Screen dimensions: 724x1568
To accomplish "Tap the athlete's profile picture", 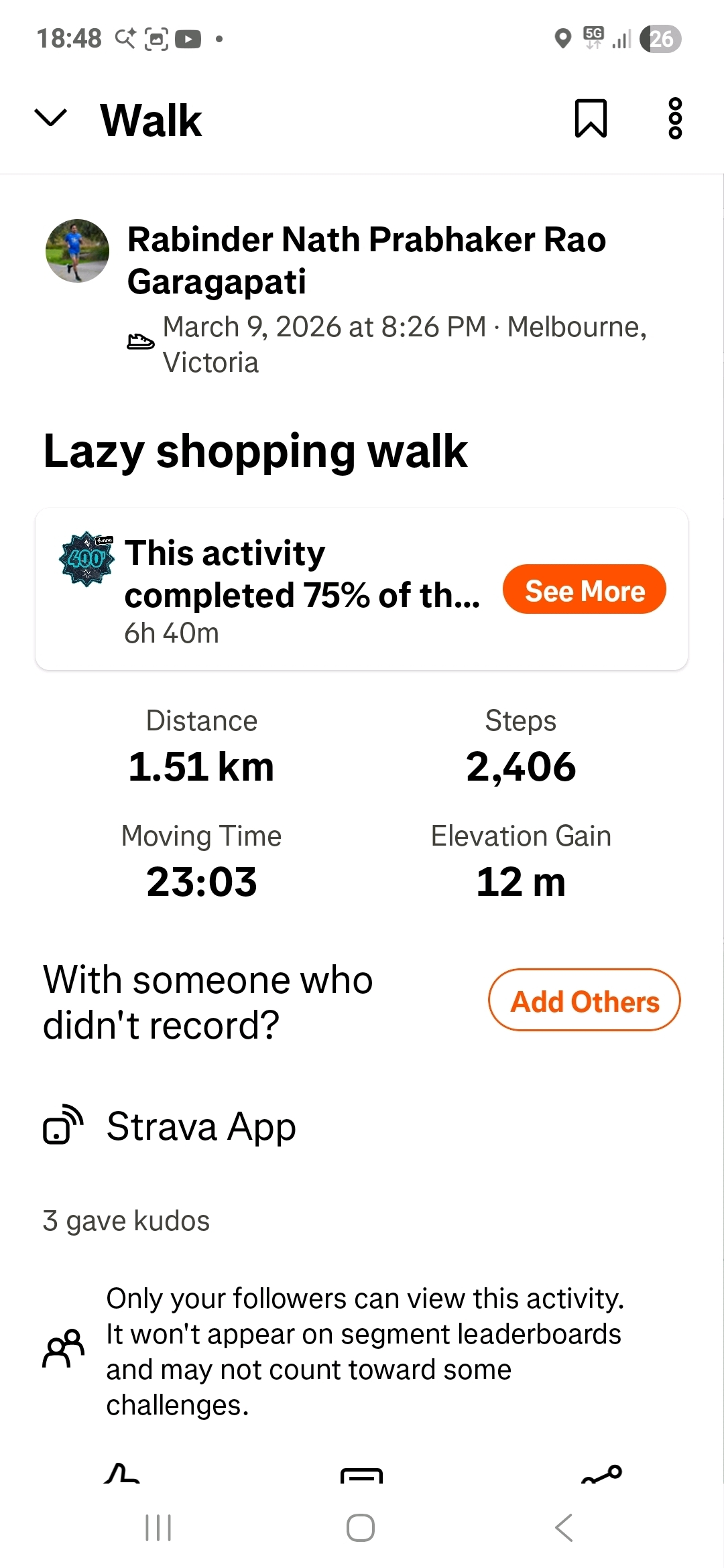I will click(77, 251).
